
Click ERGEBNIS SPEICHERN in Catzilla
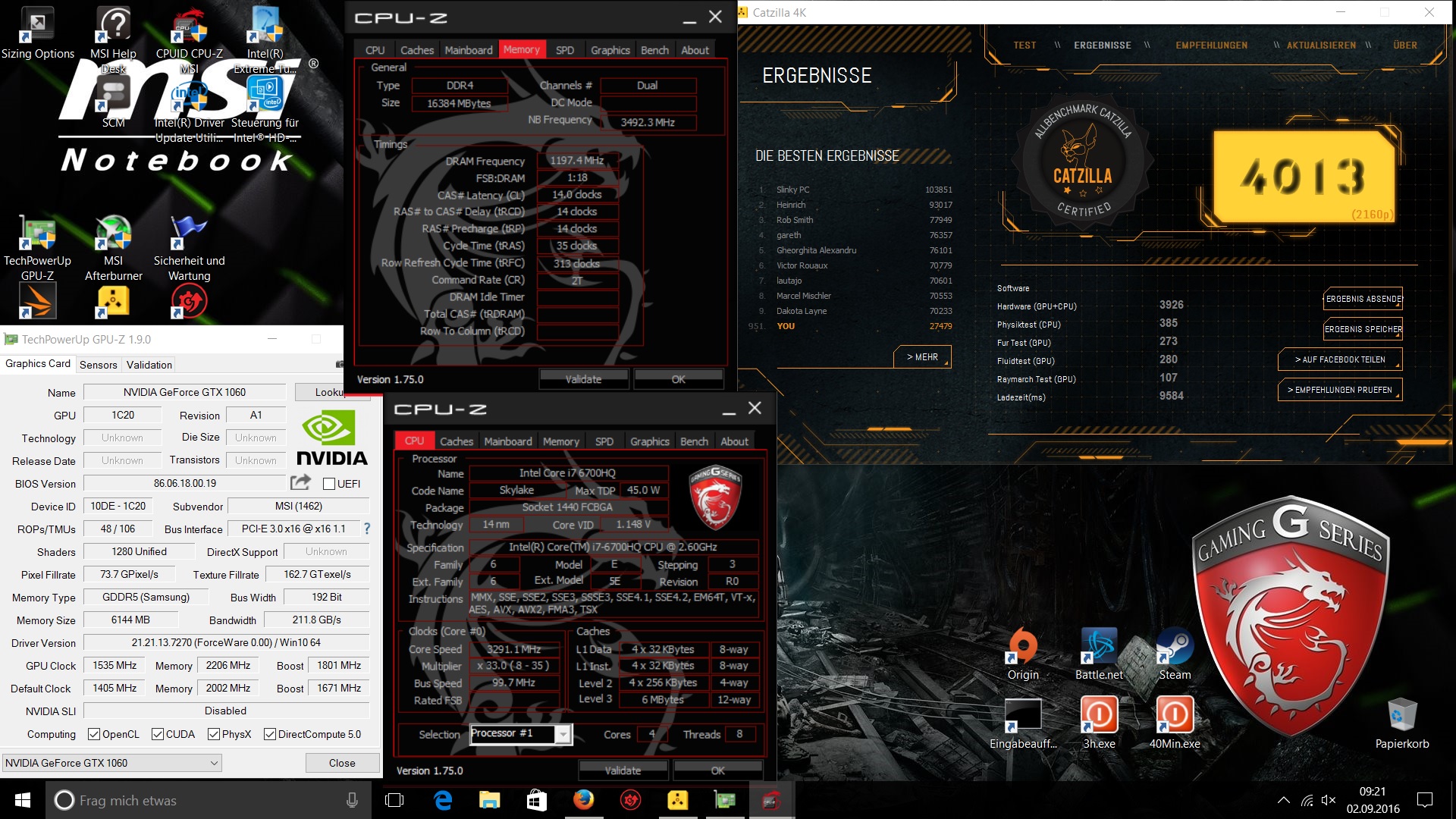point(1363,329)
